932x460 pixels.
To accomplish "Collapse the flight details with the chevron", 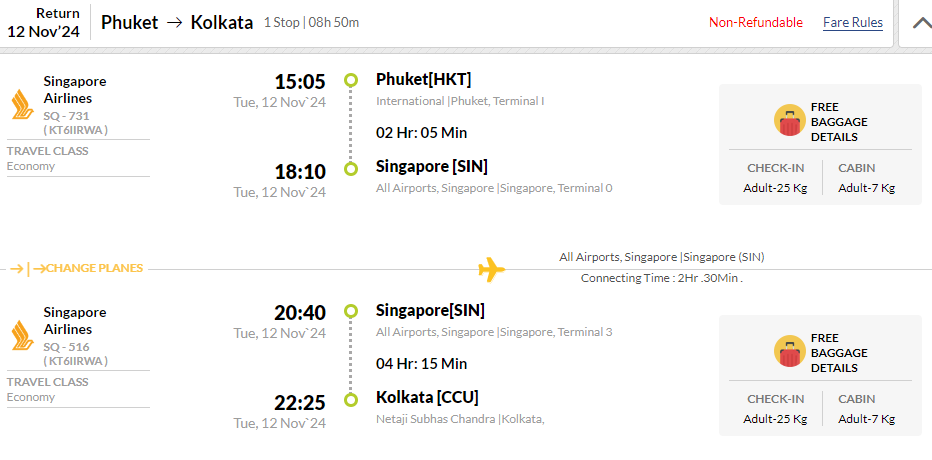I will coord(922,23).
